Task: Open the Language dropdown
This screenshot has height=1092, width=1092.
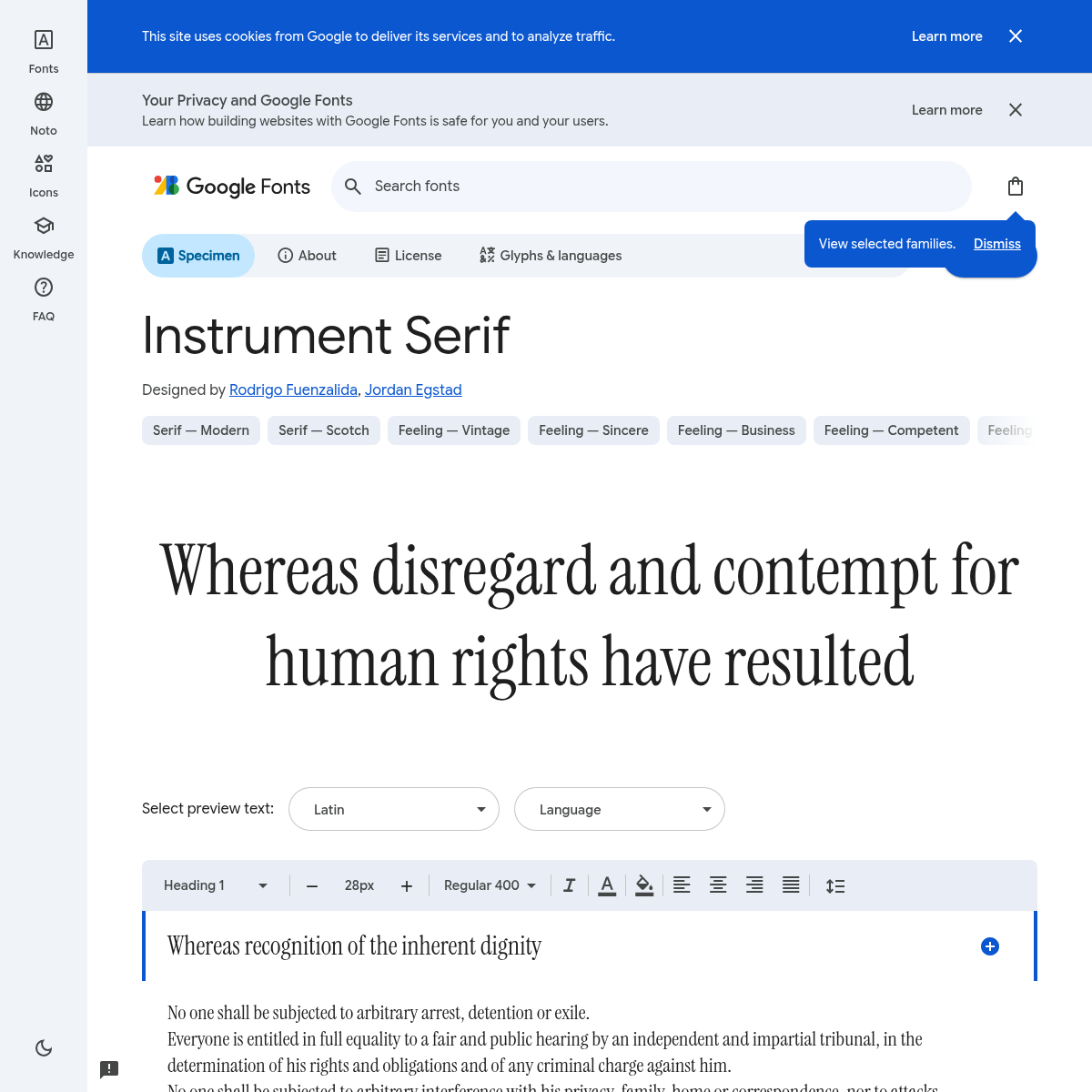Action: click(620, 809)
